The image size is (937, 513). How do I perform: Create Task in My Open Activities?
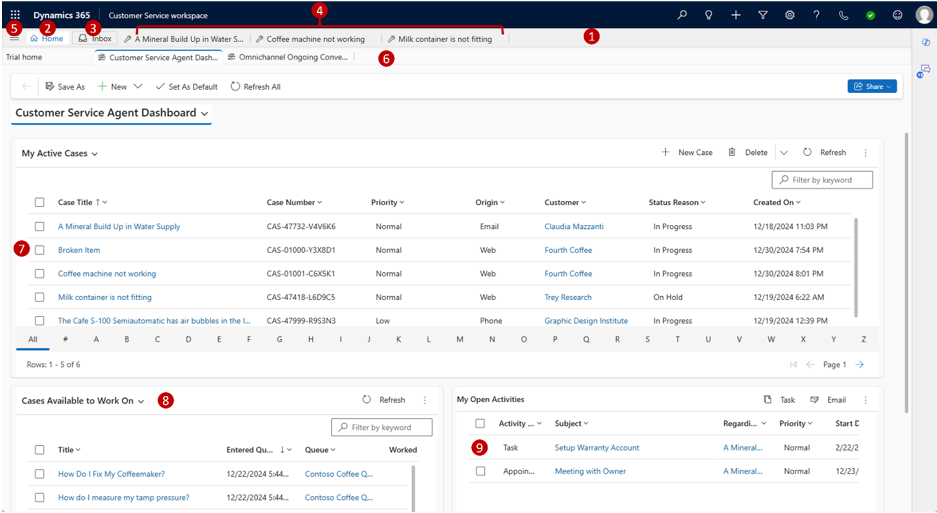click(x=779, y=400)
